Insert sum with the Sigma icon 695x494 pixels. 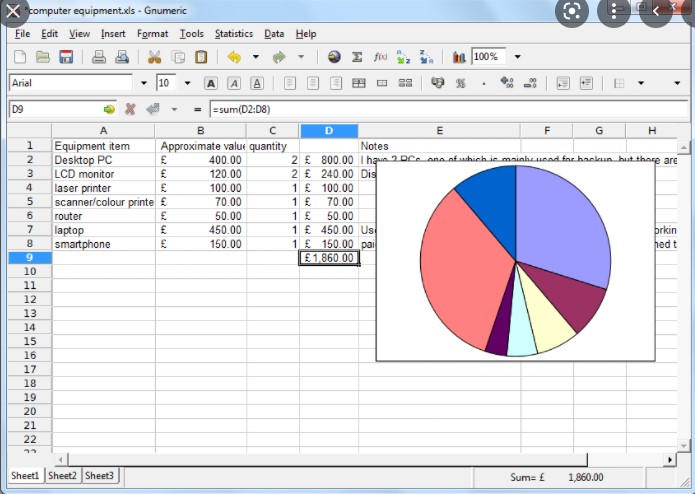coord(357,57)
